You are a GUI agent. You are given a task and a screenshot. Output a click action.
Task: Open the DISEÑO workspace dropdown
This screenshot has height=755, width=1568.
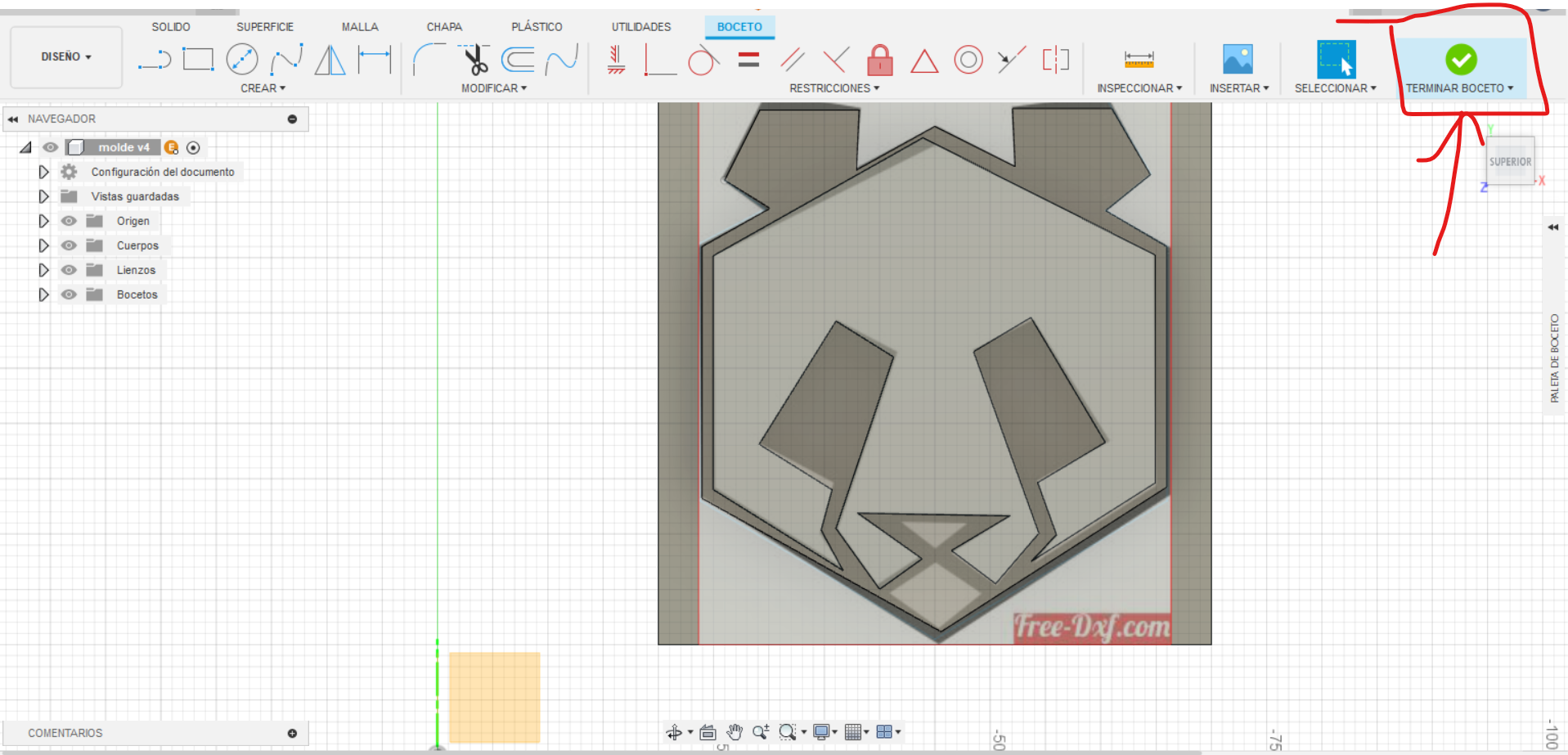pos(66,57)
